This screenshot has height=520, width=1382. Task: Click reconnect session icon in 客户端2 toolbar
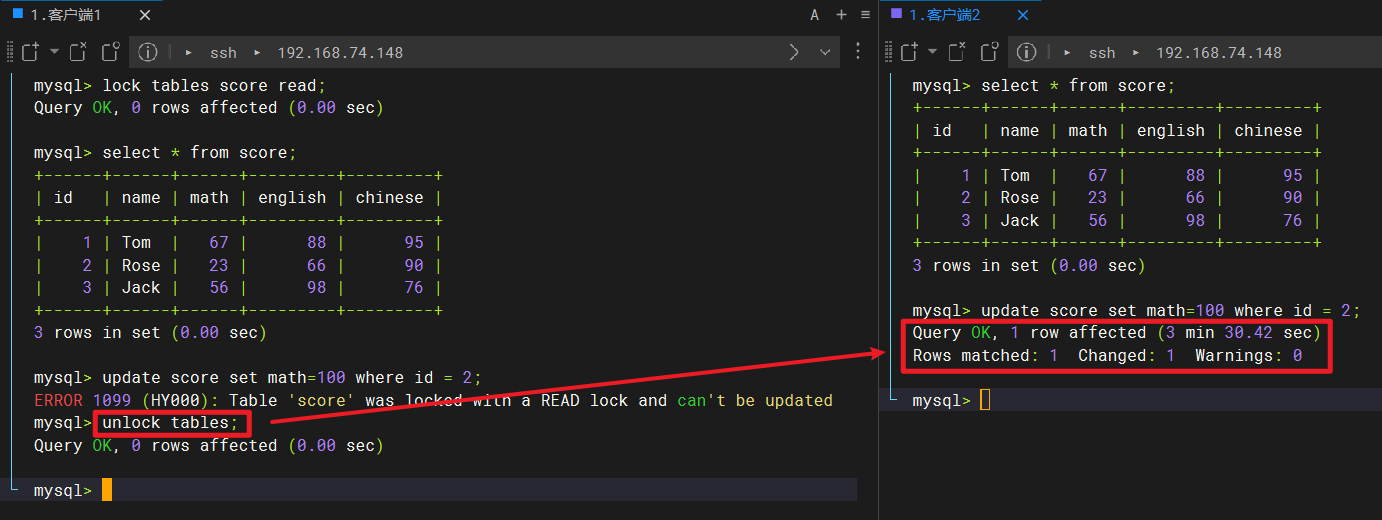[x=989, y=52]
